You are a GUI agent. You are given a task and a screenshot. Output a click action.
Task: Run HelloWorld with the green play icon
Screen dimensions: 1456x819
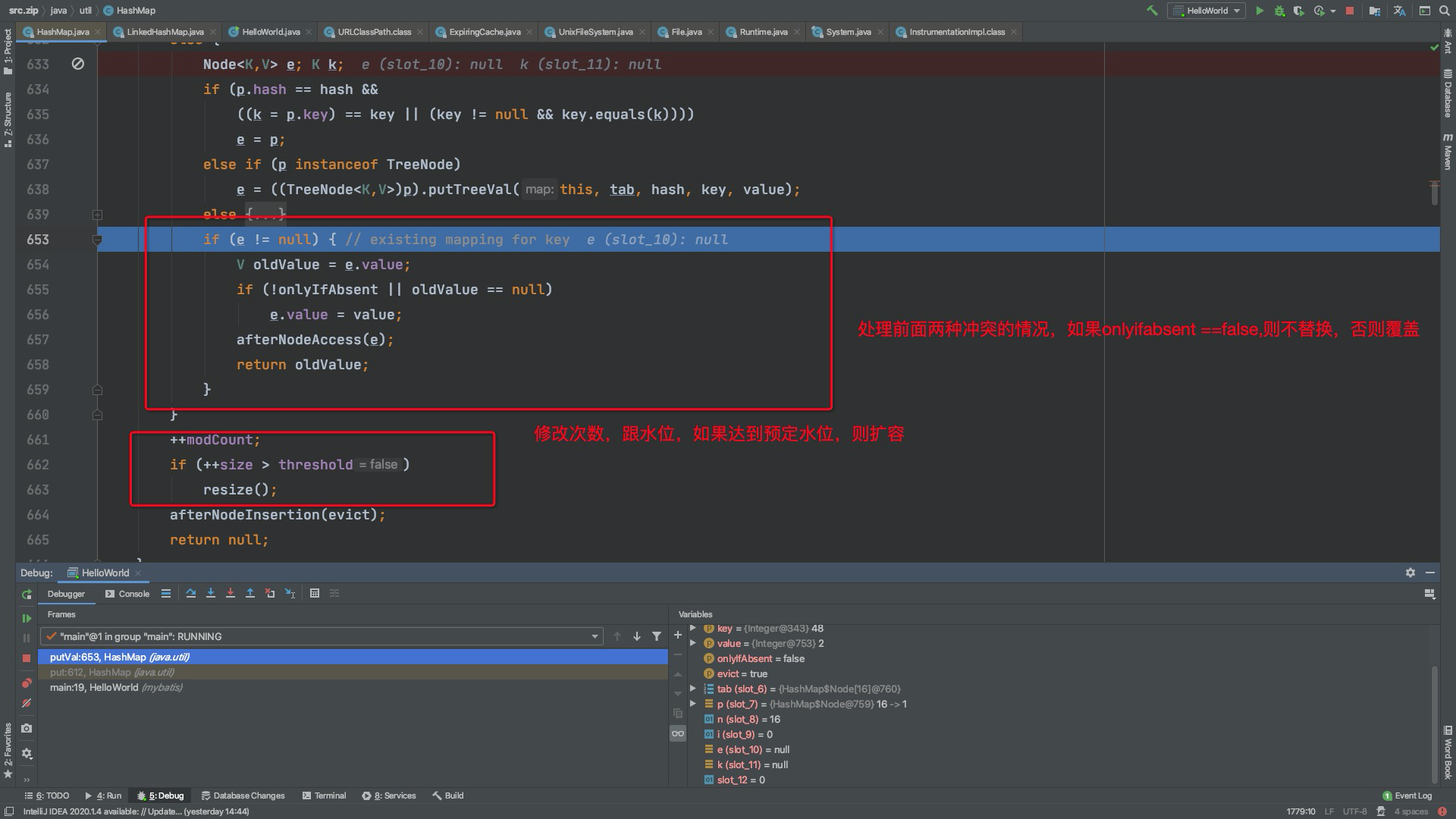point(1260,11)
